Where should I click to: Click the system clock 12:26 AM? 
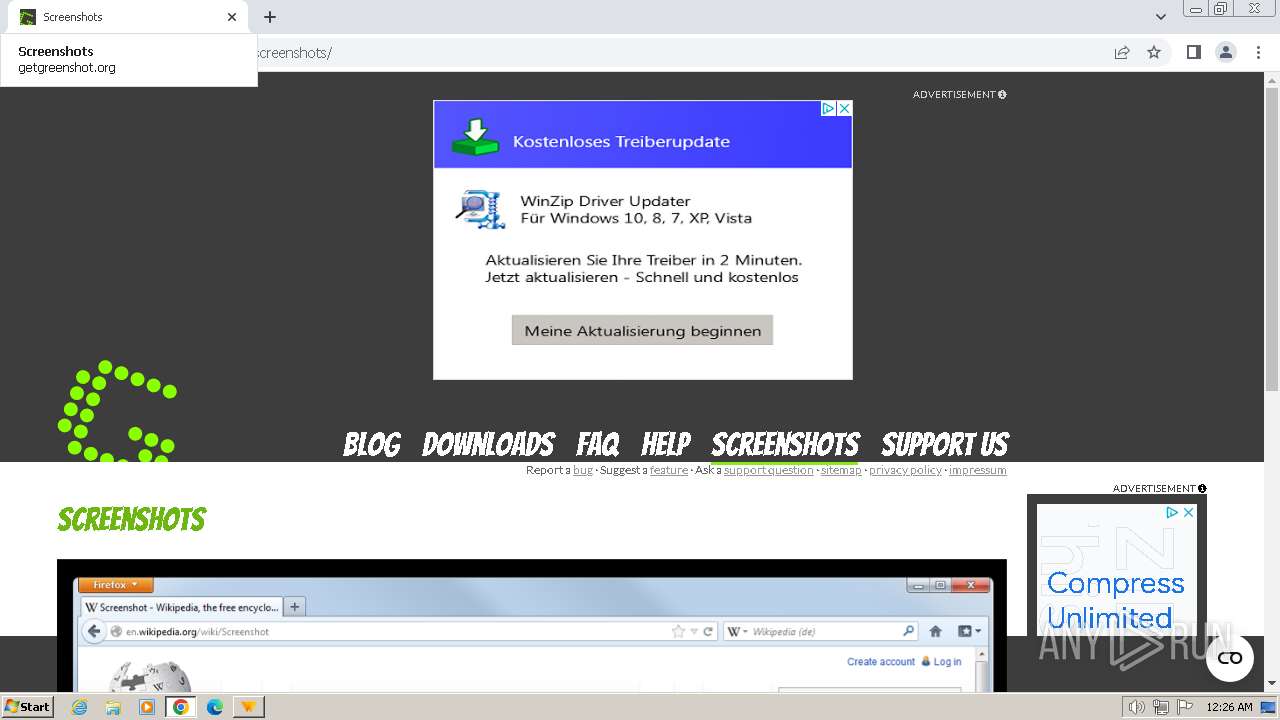(1229, 707)
